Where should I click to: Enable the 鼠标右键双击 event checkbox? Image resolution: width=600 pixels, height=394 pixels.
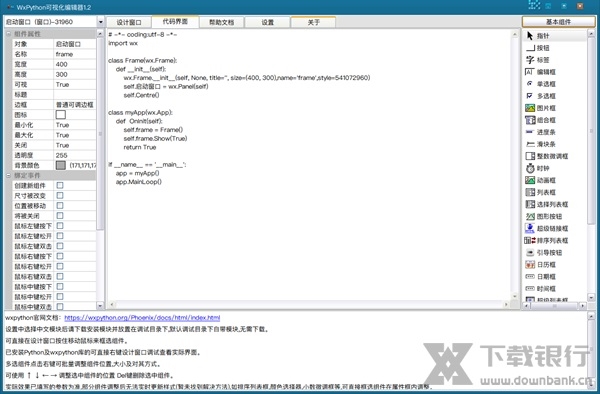click(x=60, y=277)
